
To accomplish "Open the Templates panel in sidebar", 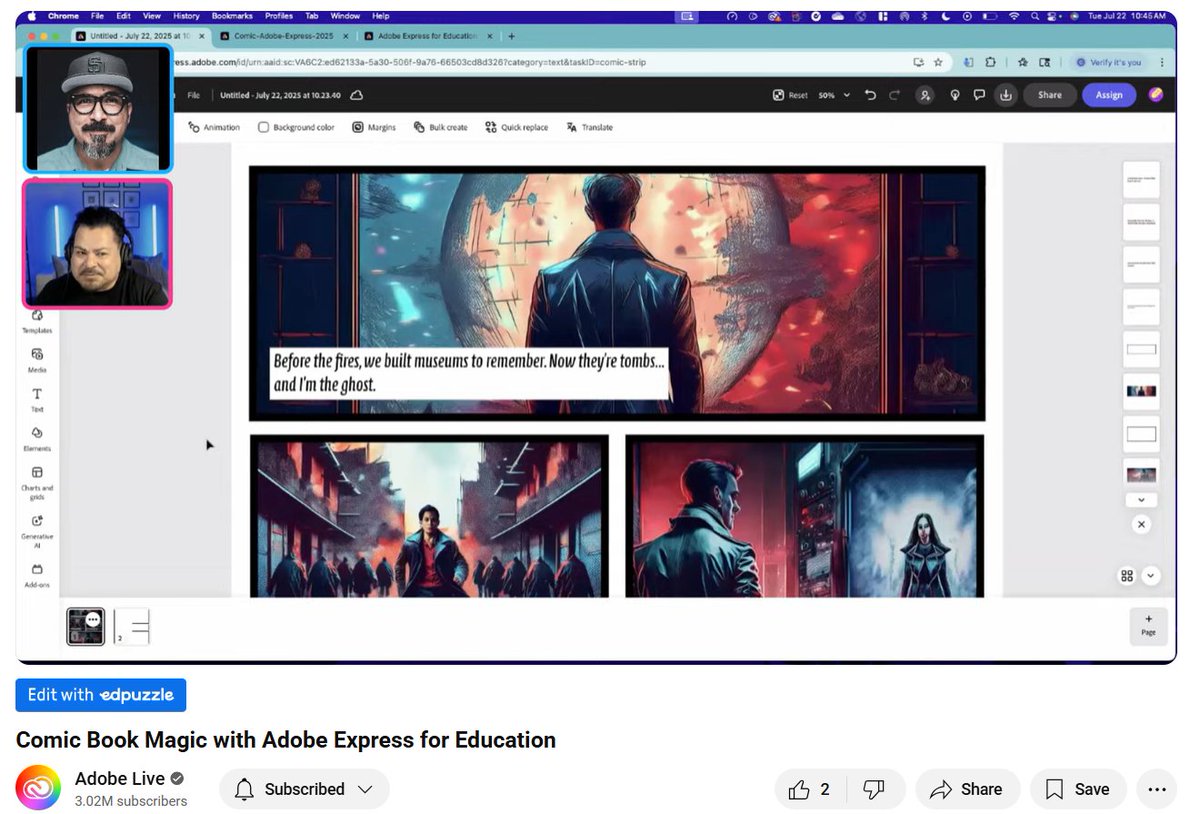I will 37,320.
